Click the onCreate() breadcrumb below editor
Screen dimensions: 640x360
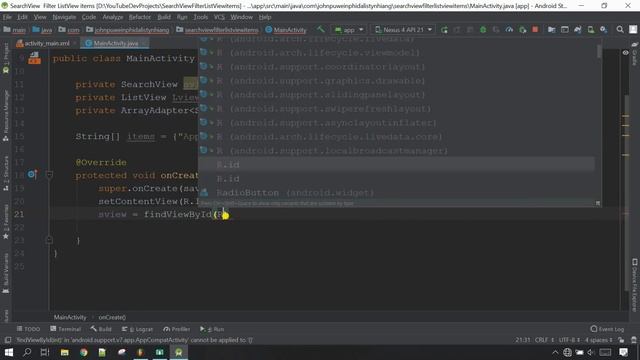[x=112, y=317]
